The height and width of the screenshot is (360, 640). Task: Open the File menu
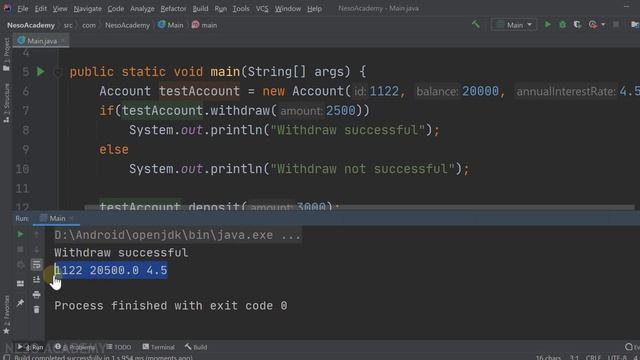(x=22, y=9)
